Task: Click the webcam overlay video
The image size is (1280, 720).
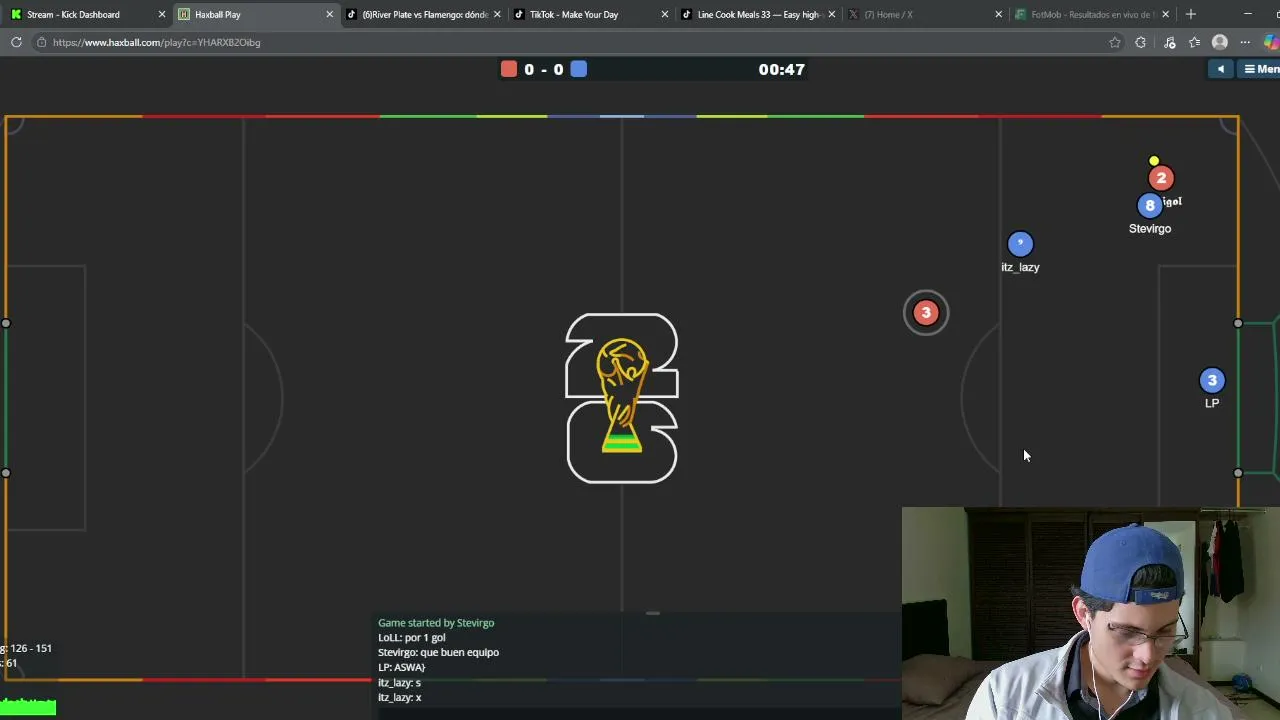Action: point(1091,613)
